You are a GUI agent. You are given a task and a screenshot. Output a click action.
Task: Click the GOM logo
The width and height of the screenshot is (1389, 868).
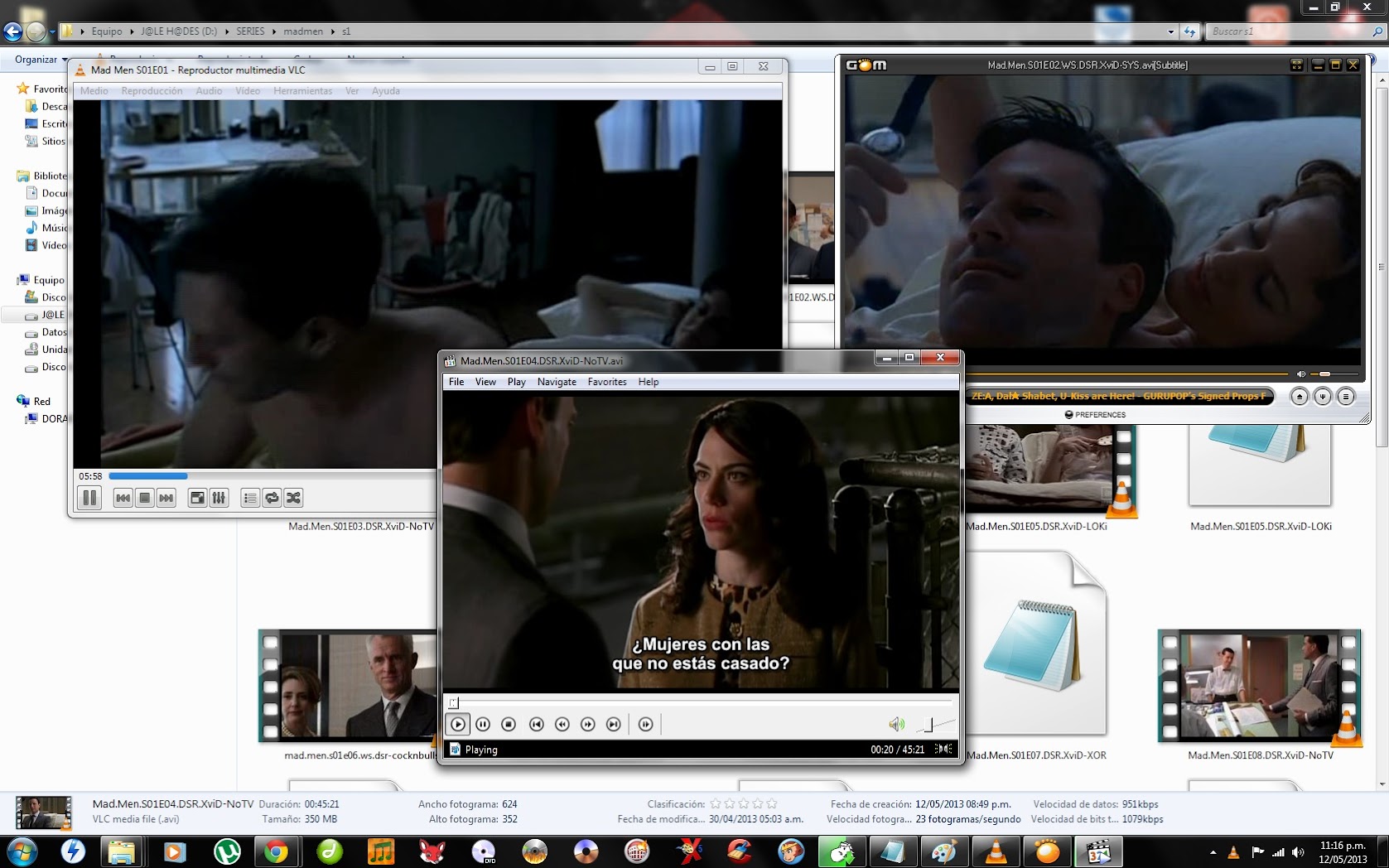pyautogui.click(x=866, y=65)
